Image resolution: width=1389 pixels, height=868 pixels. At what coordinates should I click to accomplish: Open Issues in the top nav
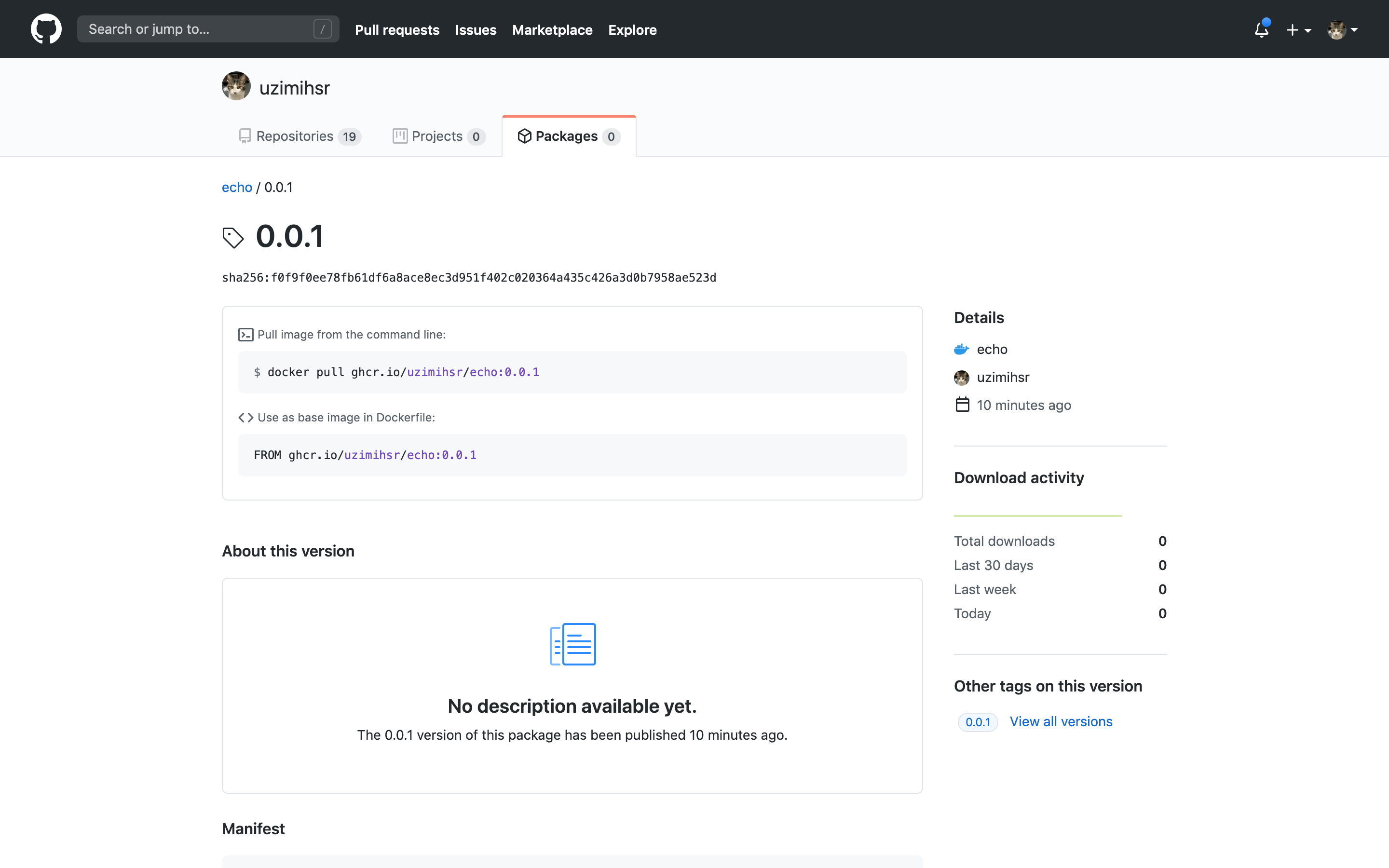(x=476, y=30)
